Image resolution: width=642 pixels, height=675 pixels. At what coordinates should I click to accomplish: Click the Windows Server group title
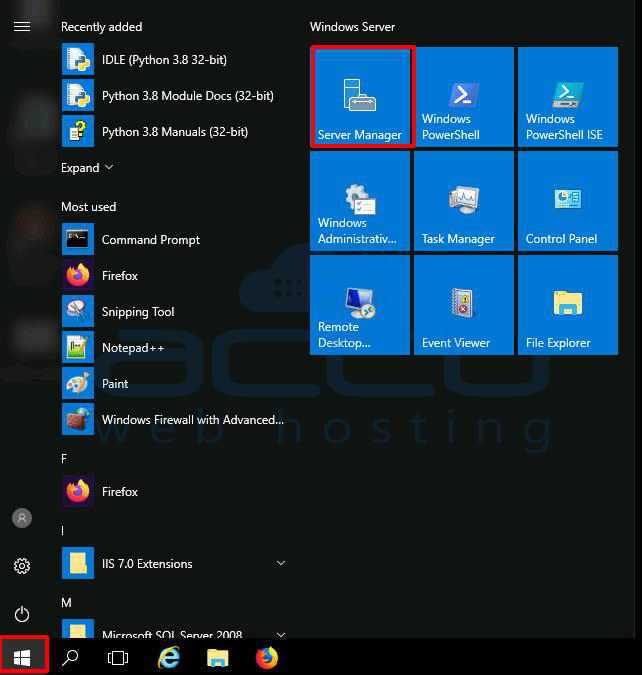[352, 27]
